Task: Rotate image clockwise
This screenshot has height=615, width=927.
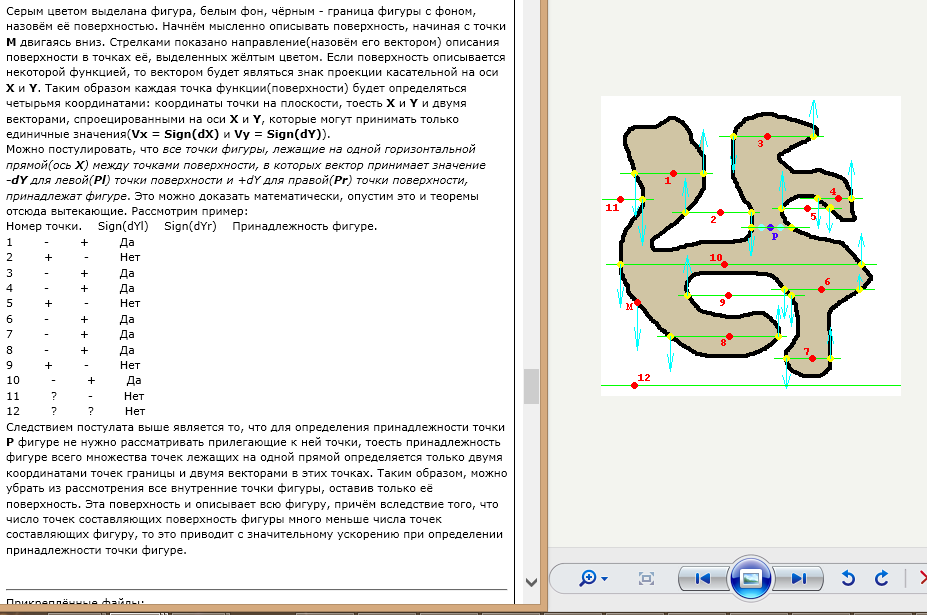Action: [x=881, y=578]
